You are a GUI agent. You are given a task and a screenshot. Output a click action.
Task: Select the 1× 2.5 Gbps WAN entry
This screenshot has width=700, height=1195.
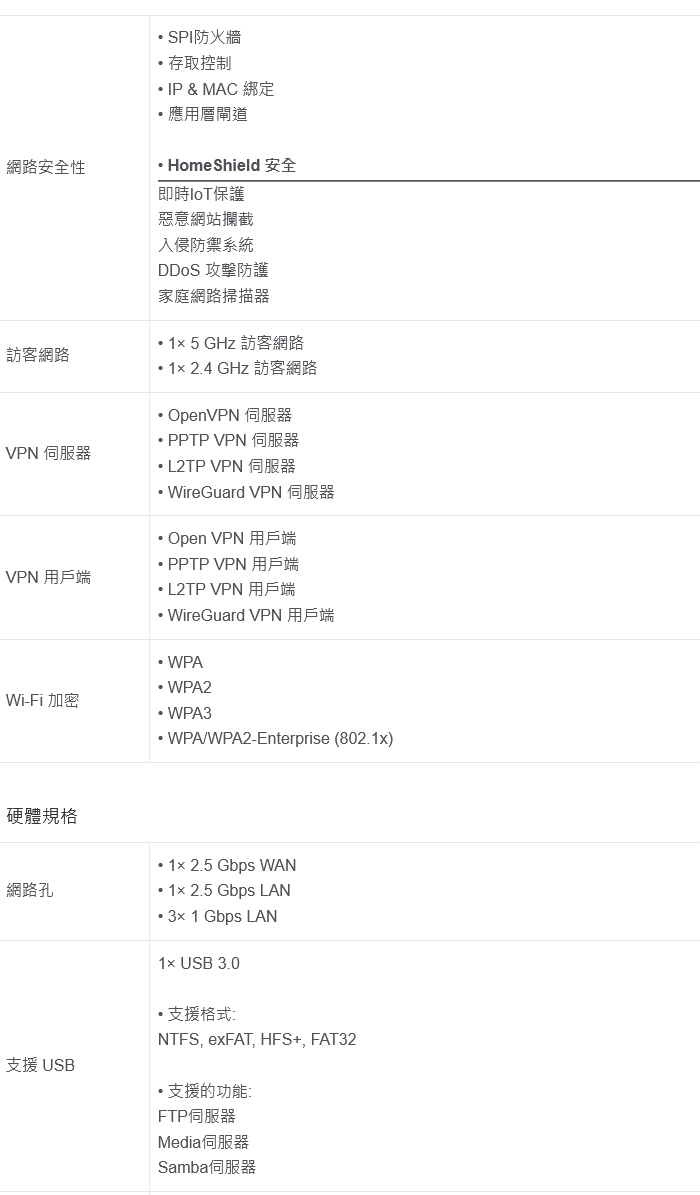pos(231,865)
